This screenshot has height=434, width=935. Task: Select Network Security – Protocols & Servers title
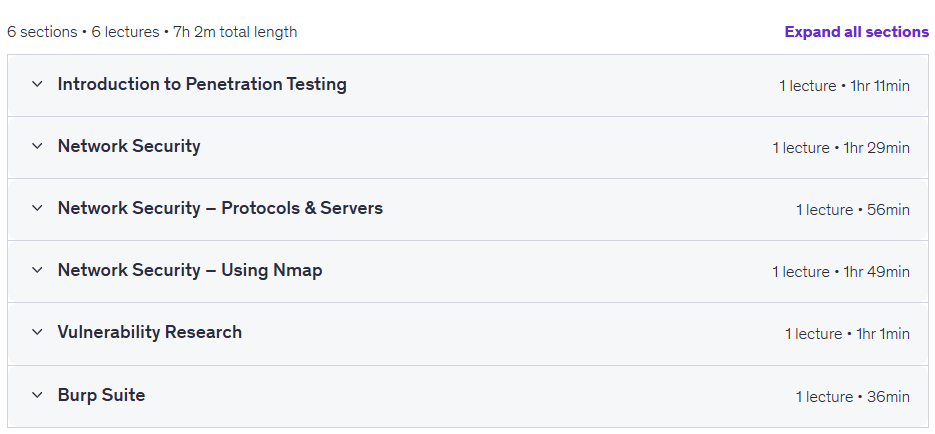pos(220,208)
